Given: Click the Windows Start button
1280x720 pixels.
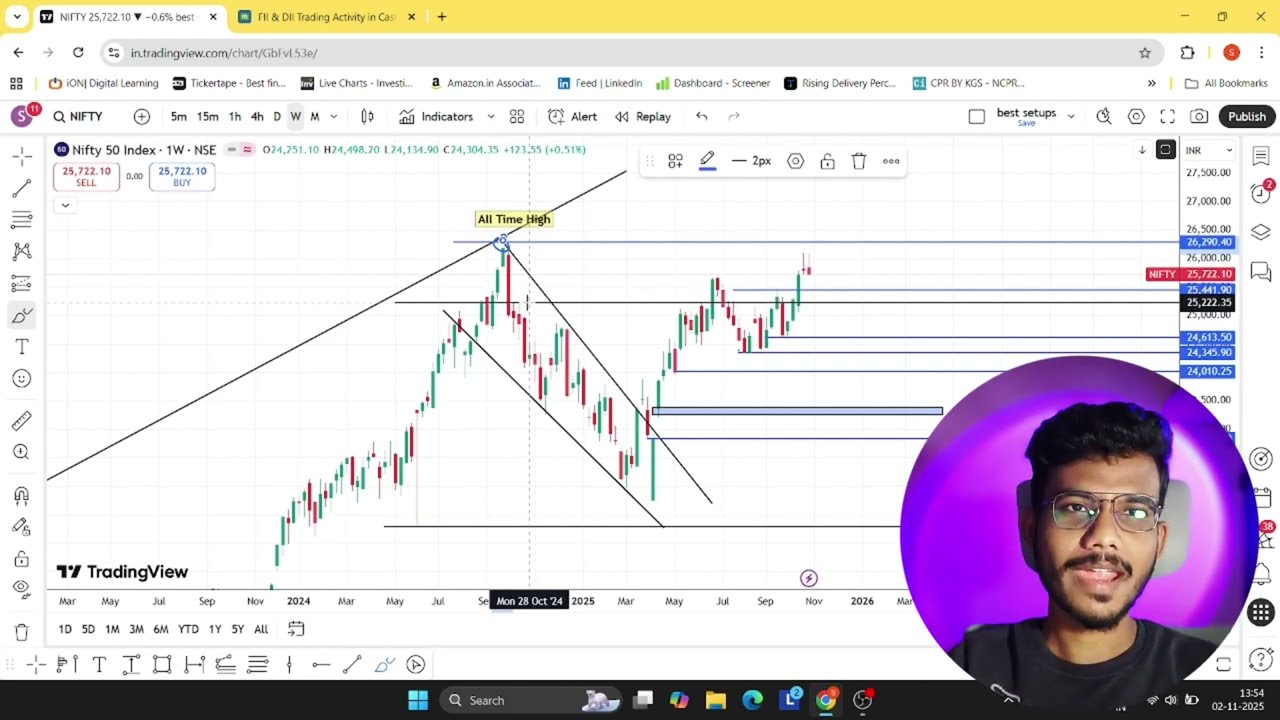Looking at the screenshot, I should click(x=418, y=700).
